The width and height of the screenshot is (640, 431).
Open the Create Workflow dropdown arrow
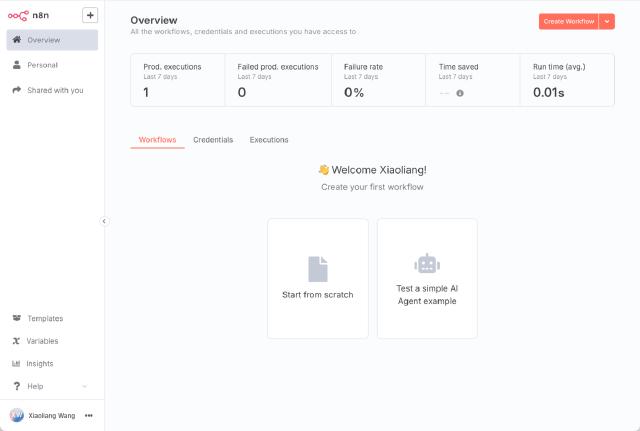[x=607, y=21]
